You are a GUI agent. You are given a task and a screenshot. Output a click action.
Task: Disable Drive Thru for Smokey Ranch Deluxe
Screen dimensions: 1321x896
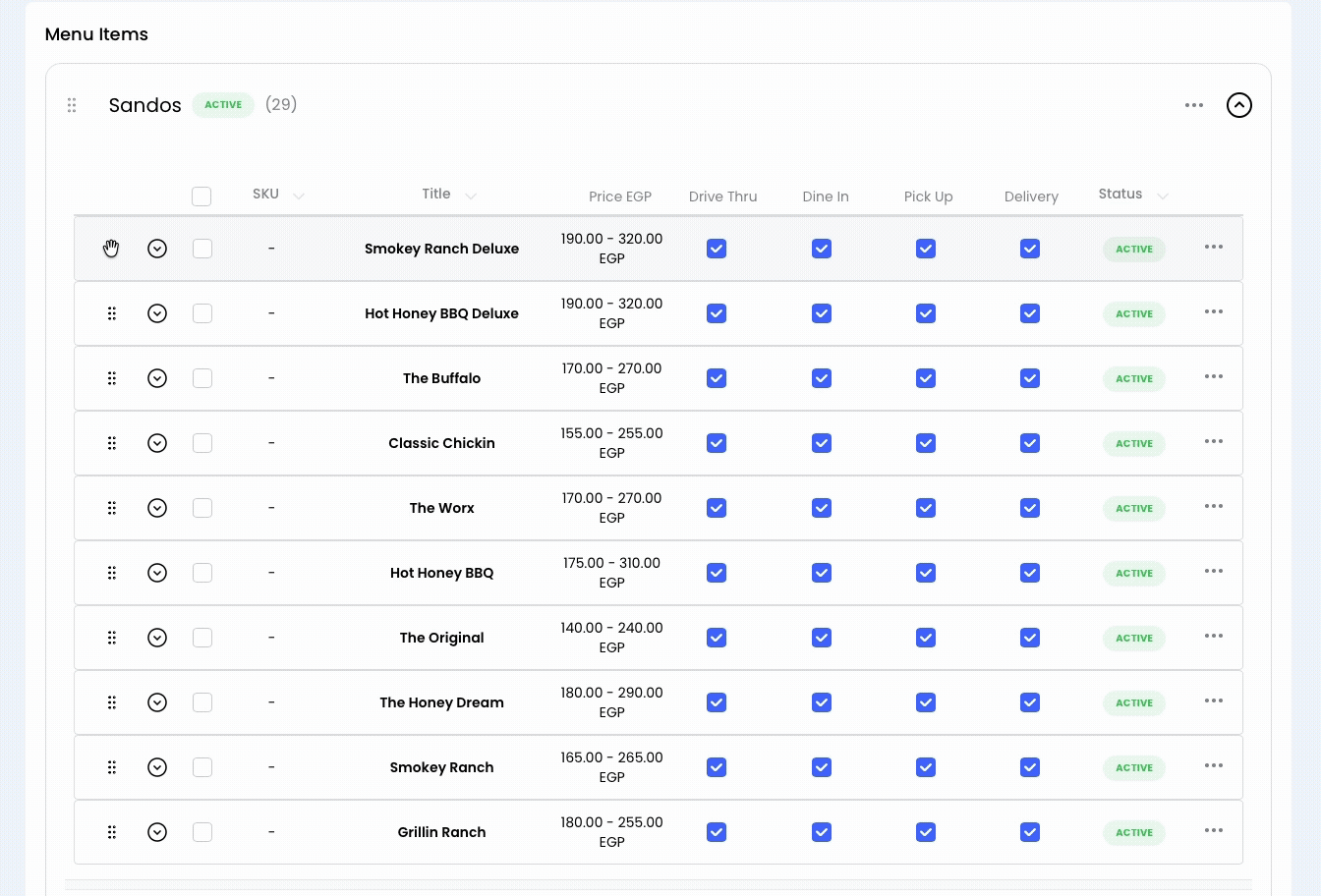[717, 249]
